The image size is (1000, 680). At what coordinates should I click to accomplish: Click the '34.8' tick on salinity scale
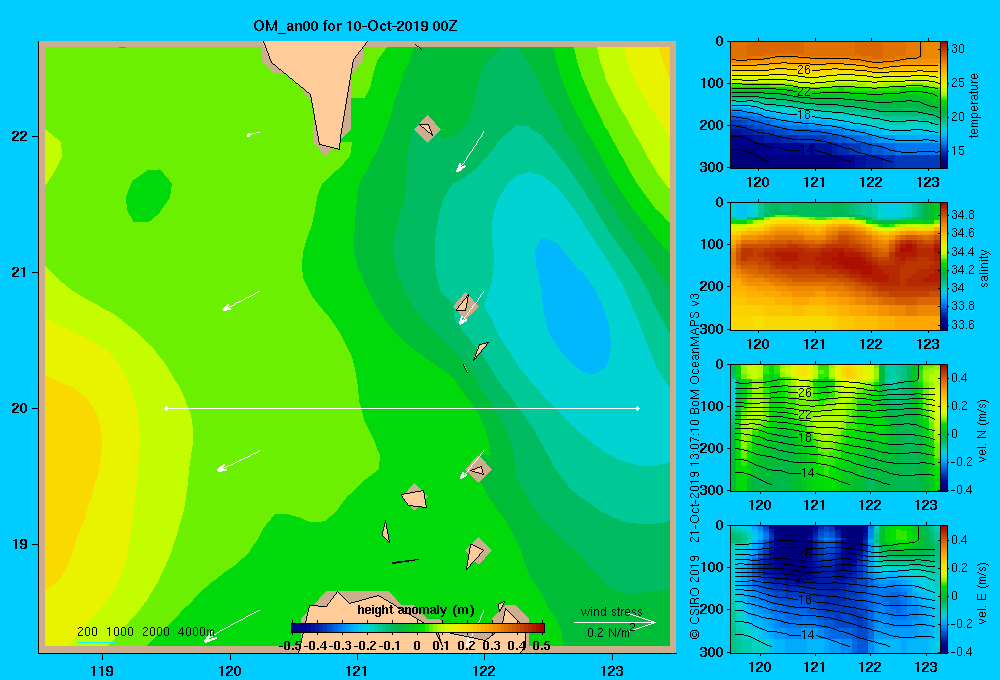962,214
